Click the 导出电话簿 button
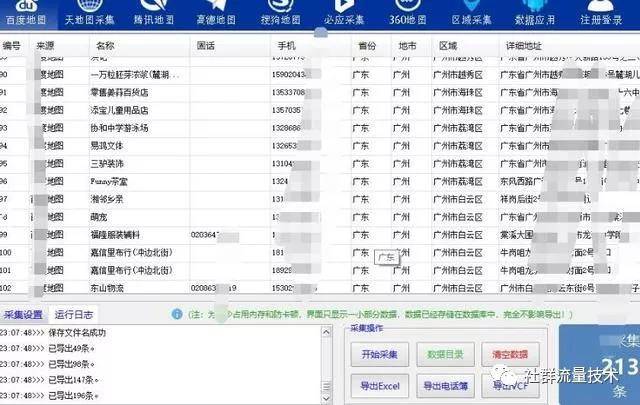The image size is (640, 405). (x=445, y=386)
